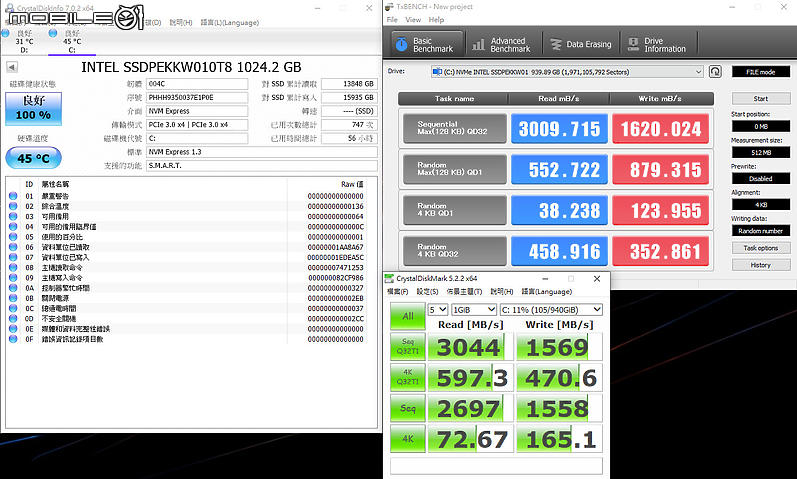Click firmware field 004C
Viewport: 797px width, 479px height.
click(197, 84)
